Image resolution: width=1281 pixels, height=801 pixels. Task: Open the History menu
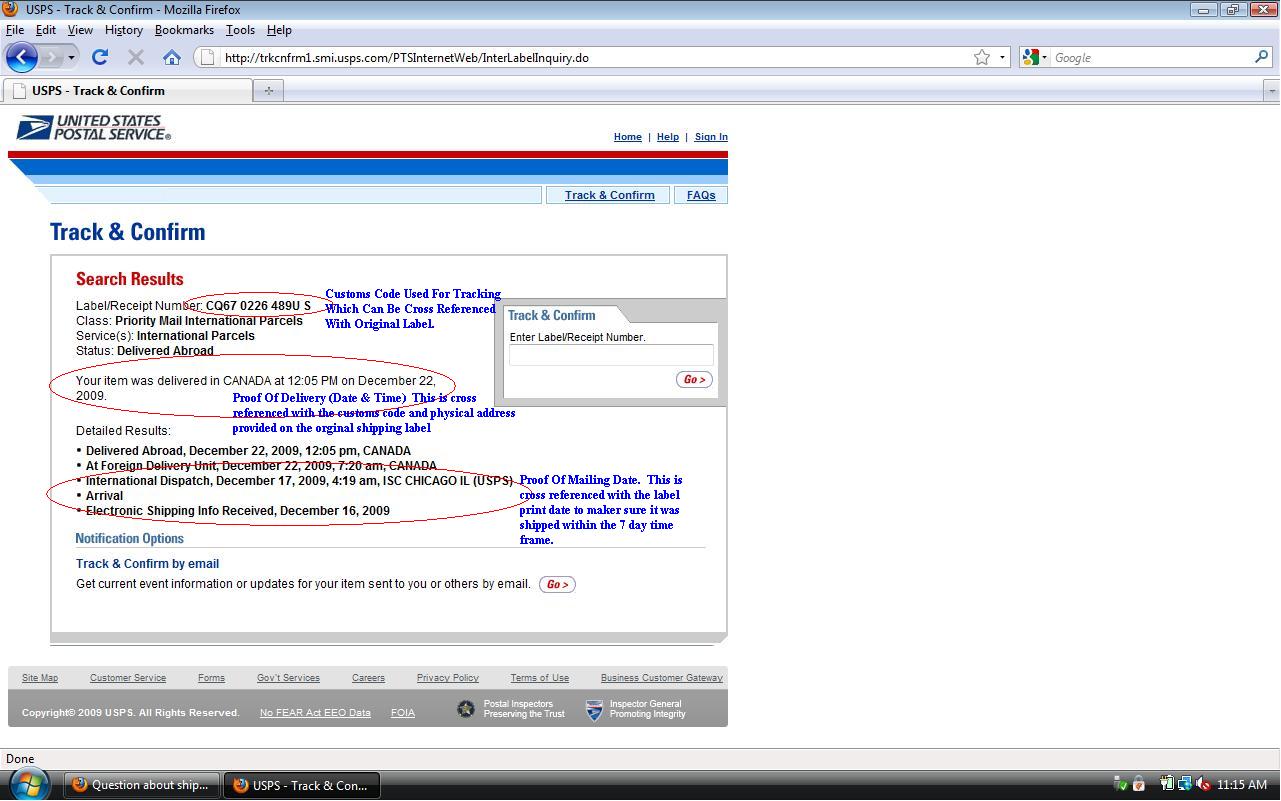click(124, 30)
